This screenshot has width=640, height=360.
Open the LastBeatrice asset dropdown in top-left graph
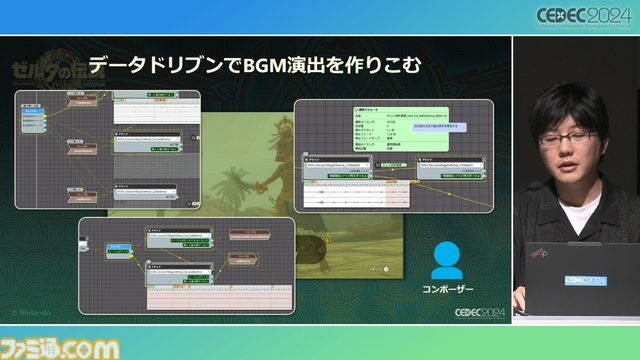pos(146,191)
